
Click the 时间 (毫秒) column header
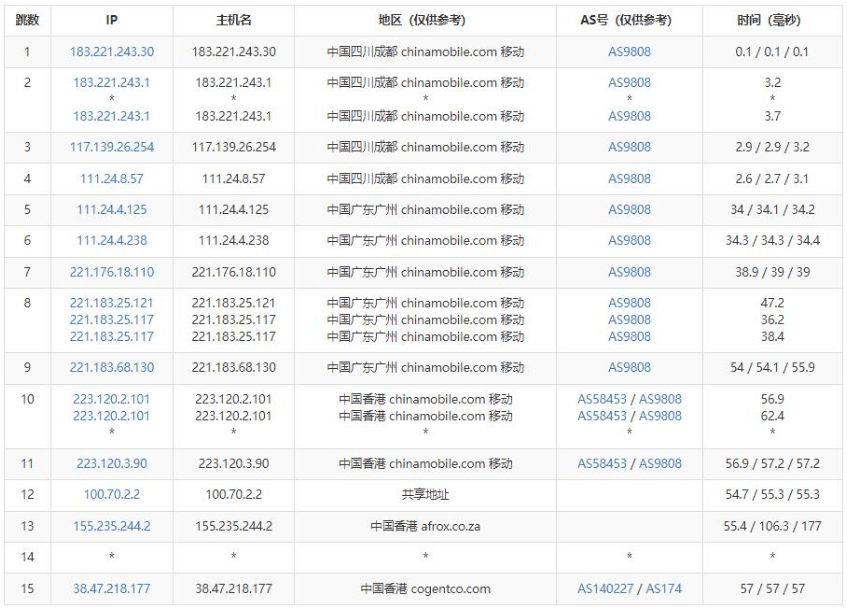coord(772,20)
